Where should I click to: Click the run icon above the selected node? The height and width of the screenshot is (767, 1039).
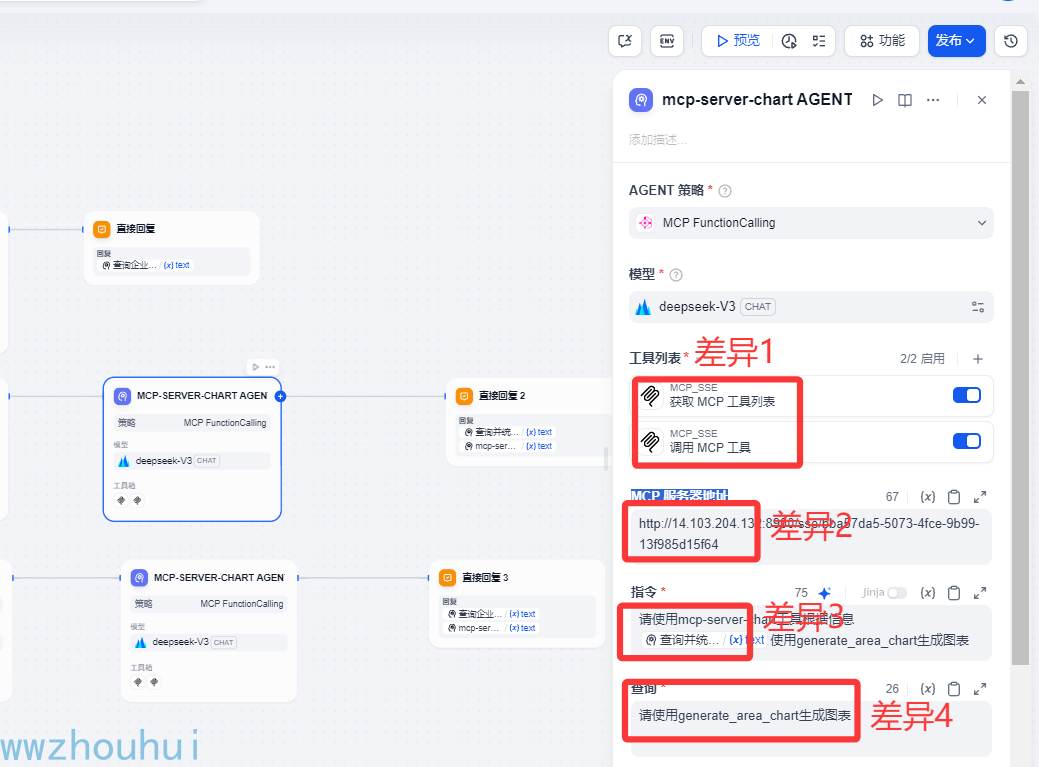(x=256, y=366)
